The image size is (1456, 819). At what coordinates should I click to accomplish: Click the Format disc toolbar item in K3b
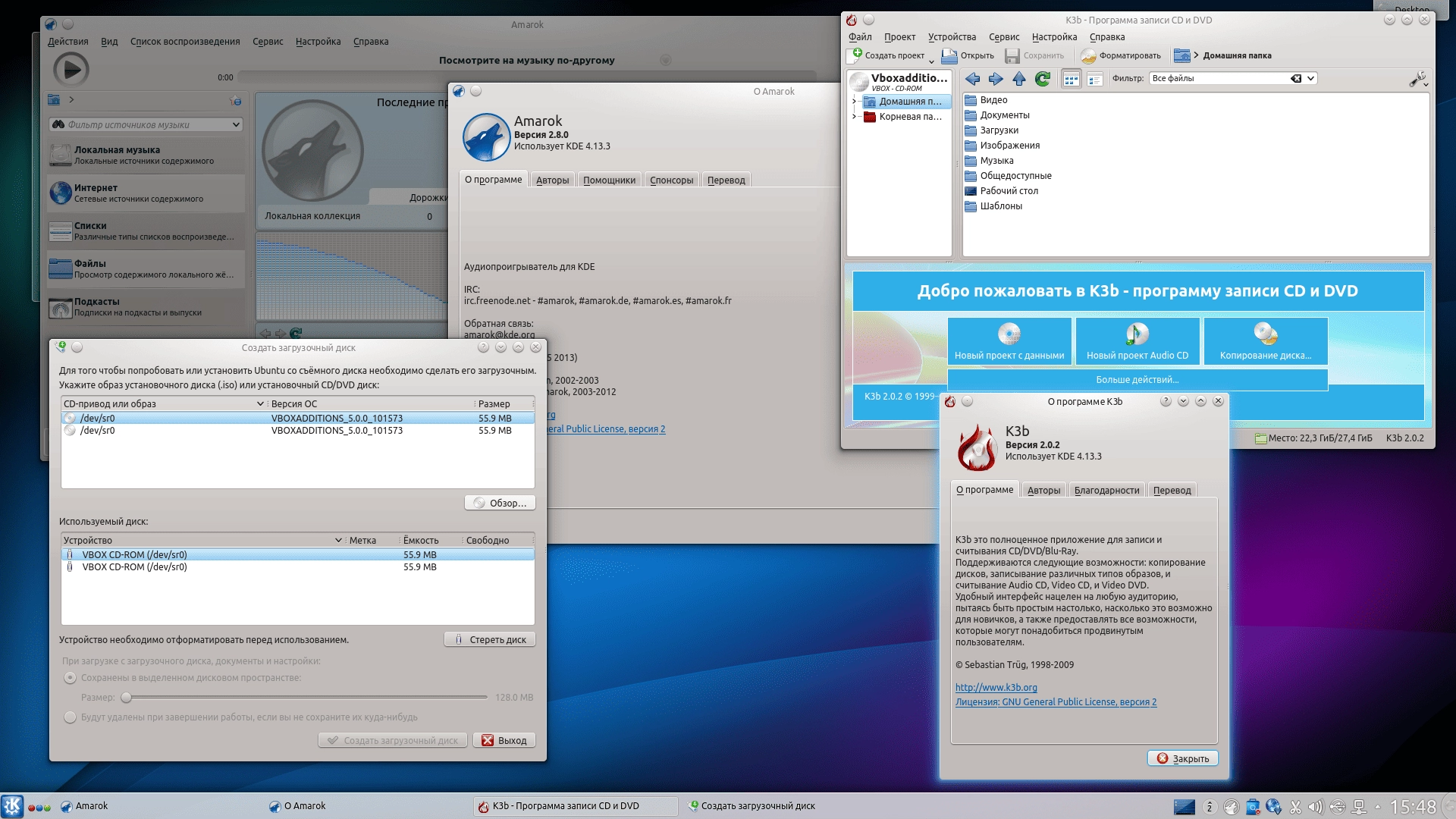(1121, 55)
